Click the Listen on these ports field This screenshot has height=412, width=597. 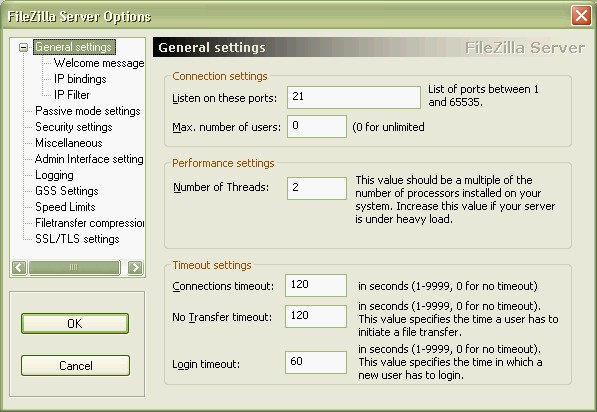click(x=354, y=97)
